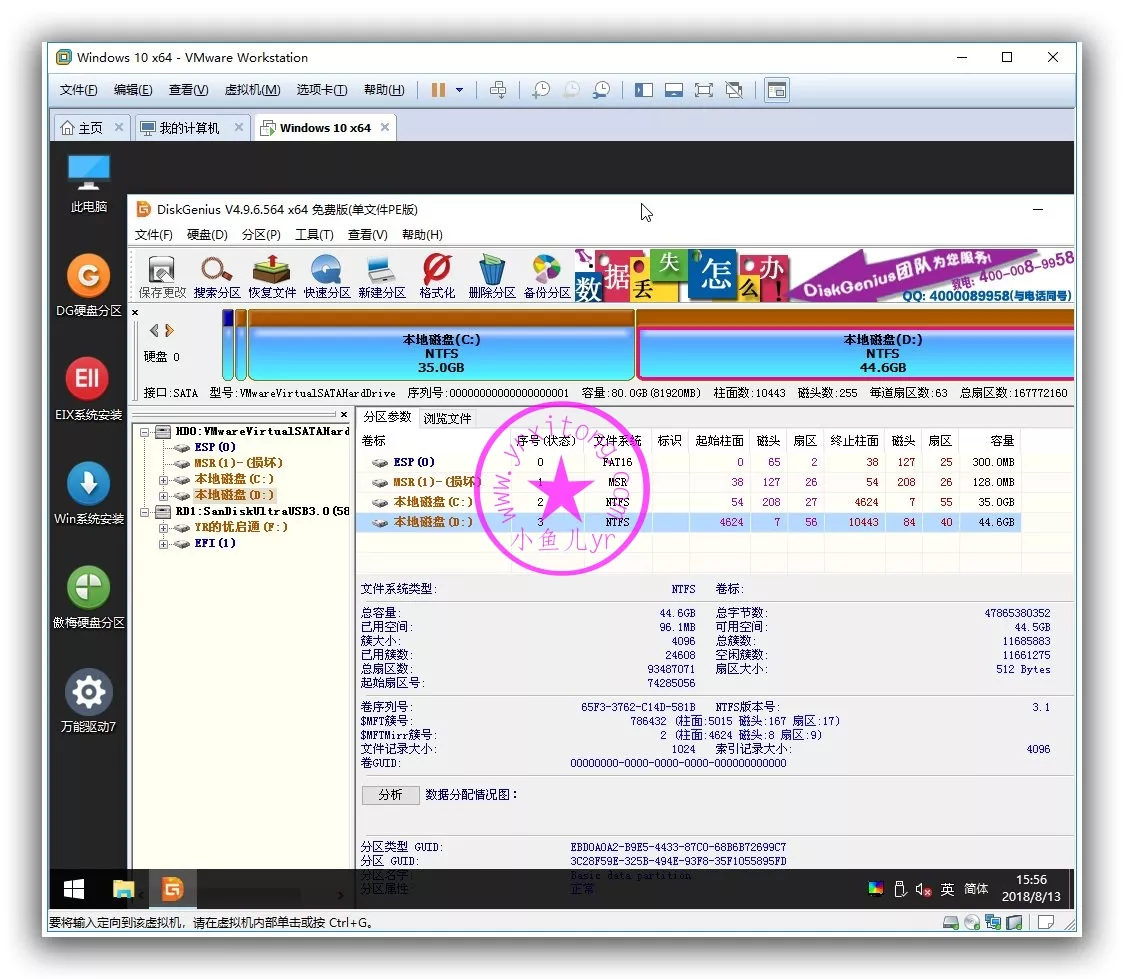Image resolution: width=1124 pixels, height=979 pixels.
Task: Click New Partition (新建分区) icon
Action: click(381, 277)
